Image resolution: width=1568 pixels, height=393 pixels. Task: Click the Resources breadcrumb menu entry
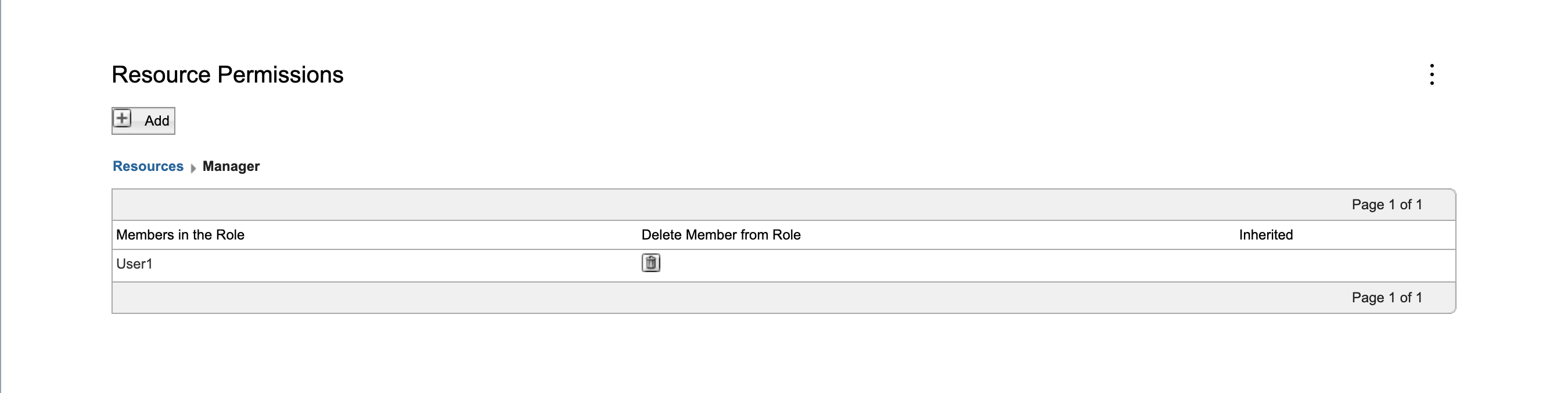(x=148, y=166)
